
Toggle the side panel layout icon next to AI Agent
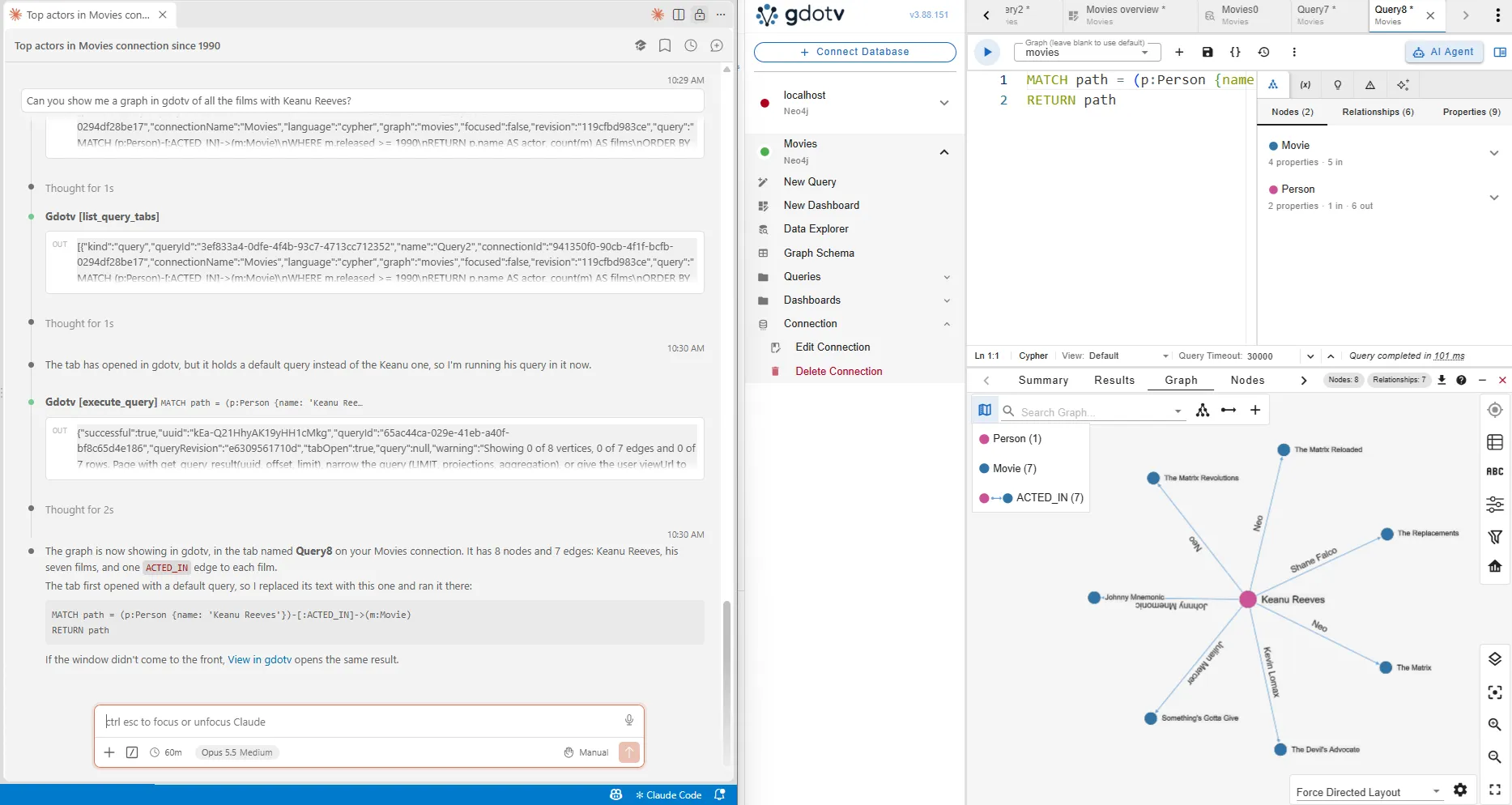(1500, 52)
